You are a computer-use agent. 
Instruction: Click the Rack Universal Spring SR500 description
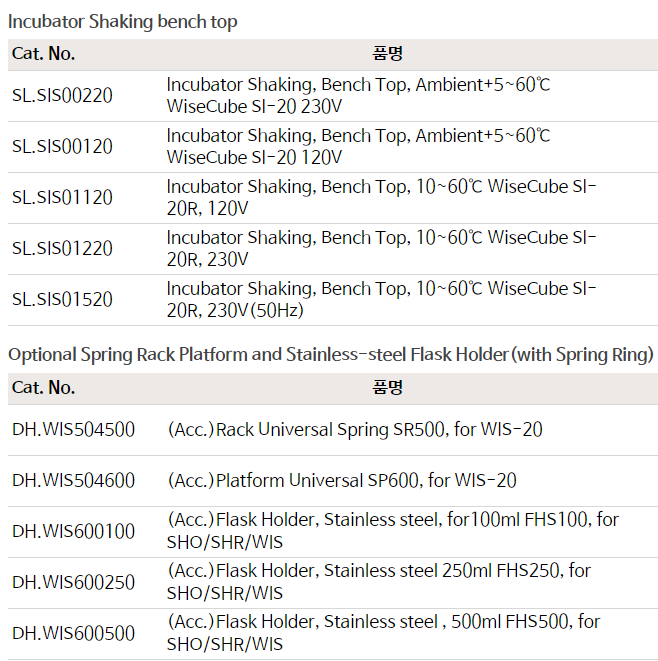(x=355, y=430)
